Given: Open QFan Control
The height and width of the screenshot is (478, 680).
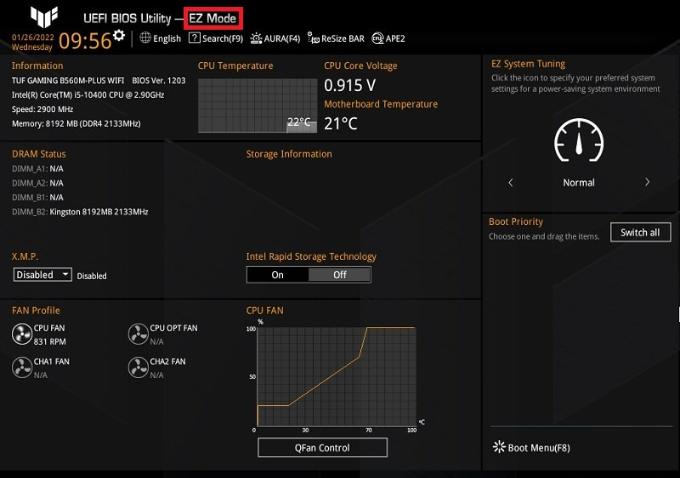Looking at the screenshot, I should click(x=322, y=448).
